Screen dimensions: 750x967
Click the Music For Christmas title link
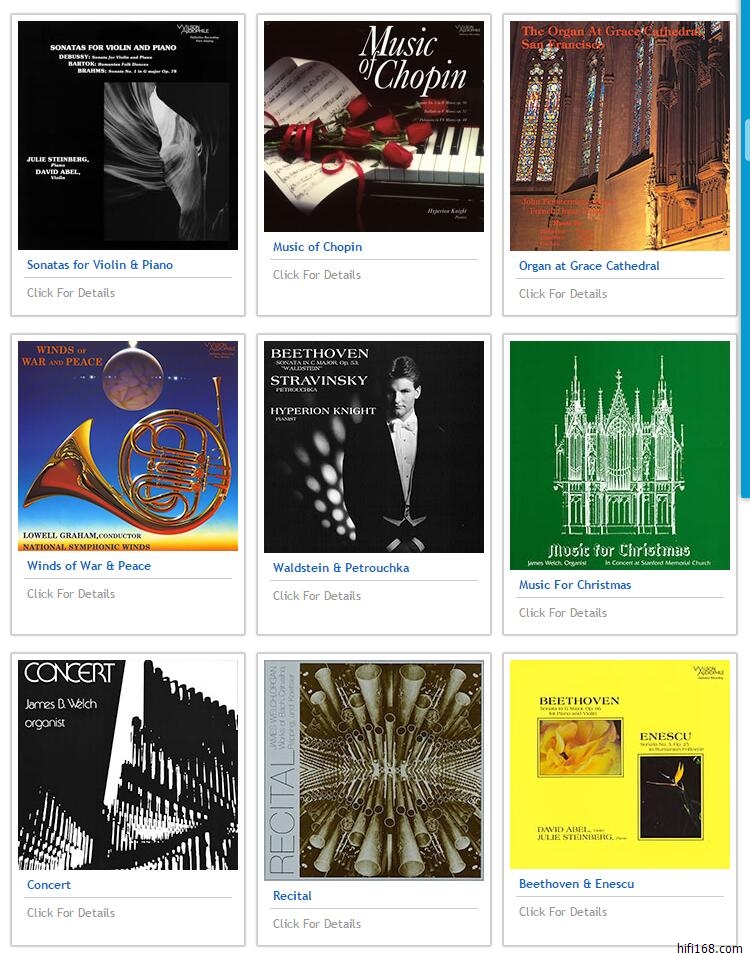pyautogui.click(x=575, y=585)
